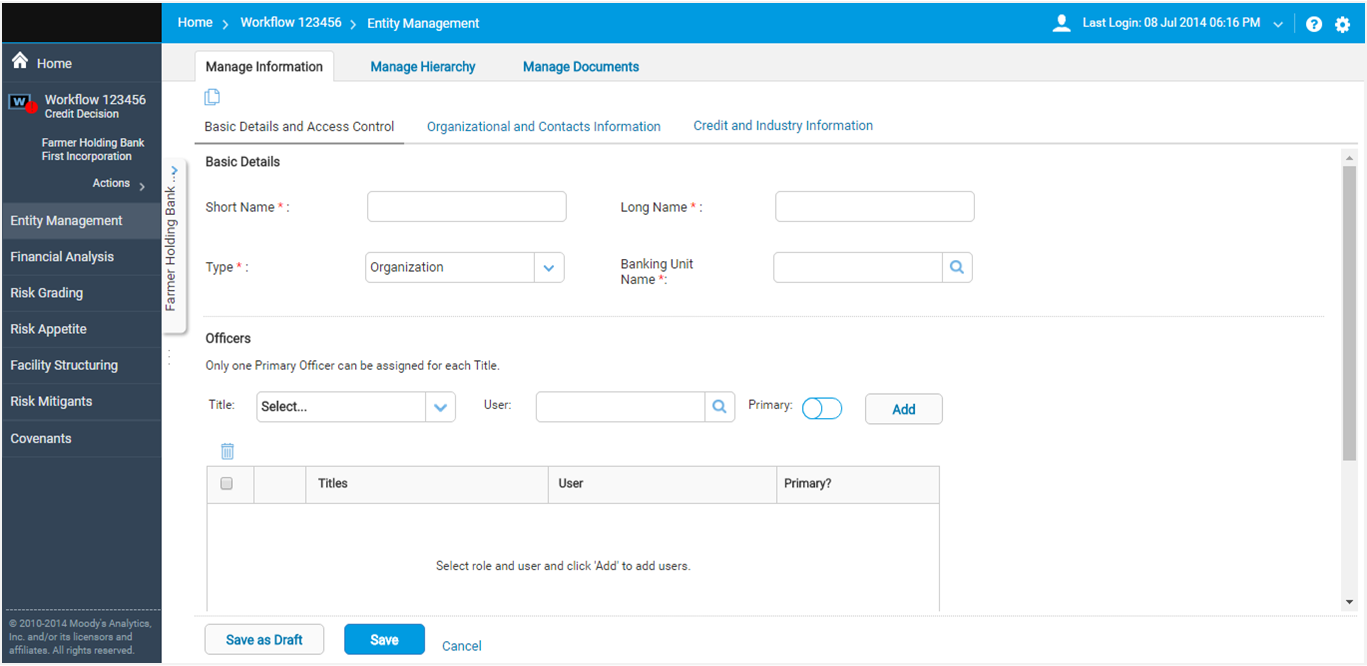Click the user profile icon in header

(1062, 23)
